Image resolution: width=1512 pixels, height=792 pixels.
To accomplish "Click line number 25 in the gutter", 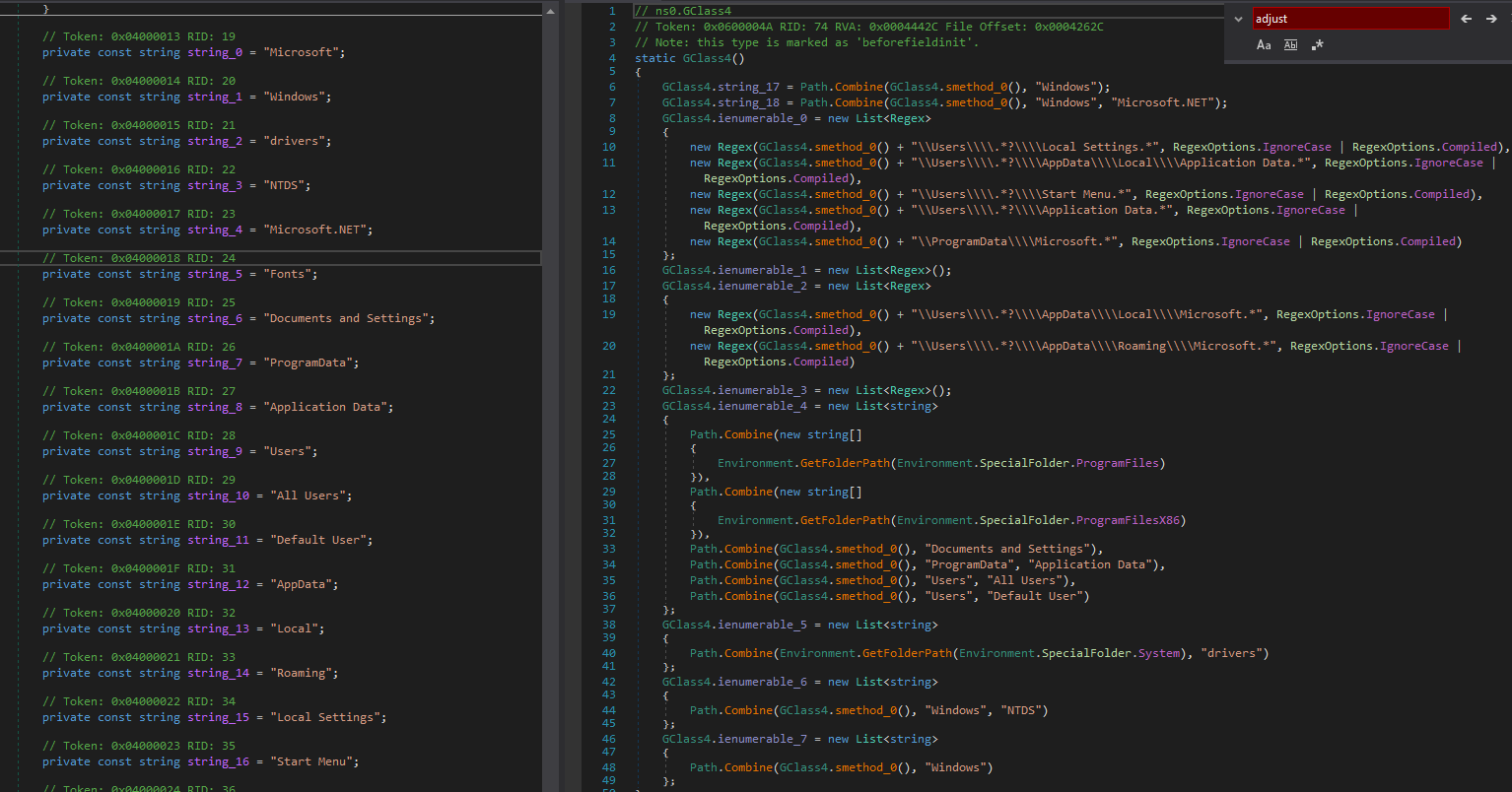I will [x=609, y=434].
